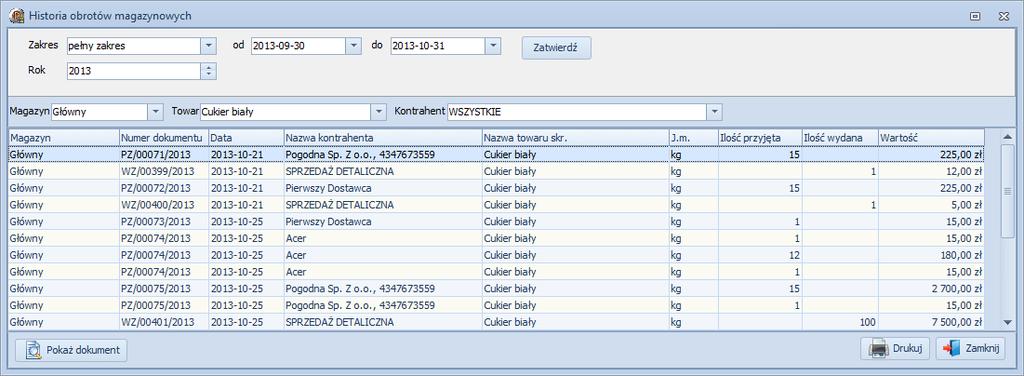Open the 'do' date picker dropdown
The width and height of the screenshot is (1024, 376).
[x=493, y=46]
